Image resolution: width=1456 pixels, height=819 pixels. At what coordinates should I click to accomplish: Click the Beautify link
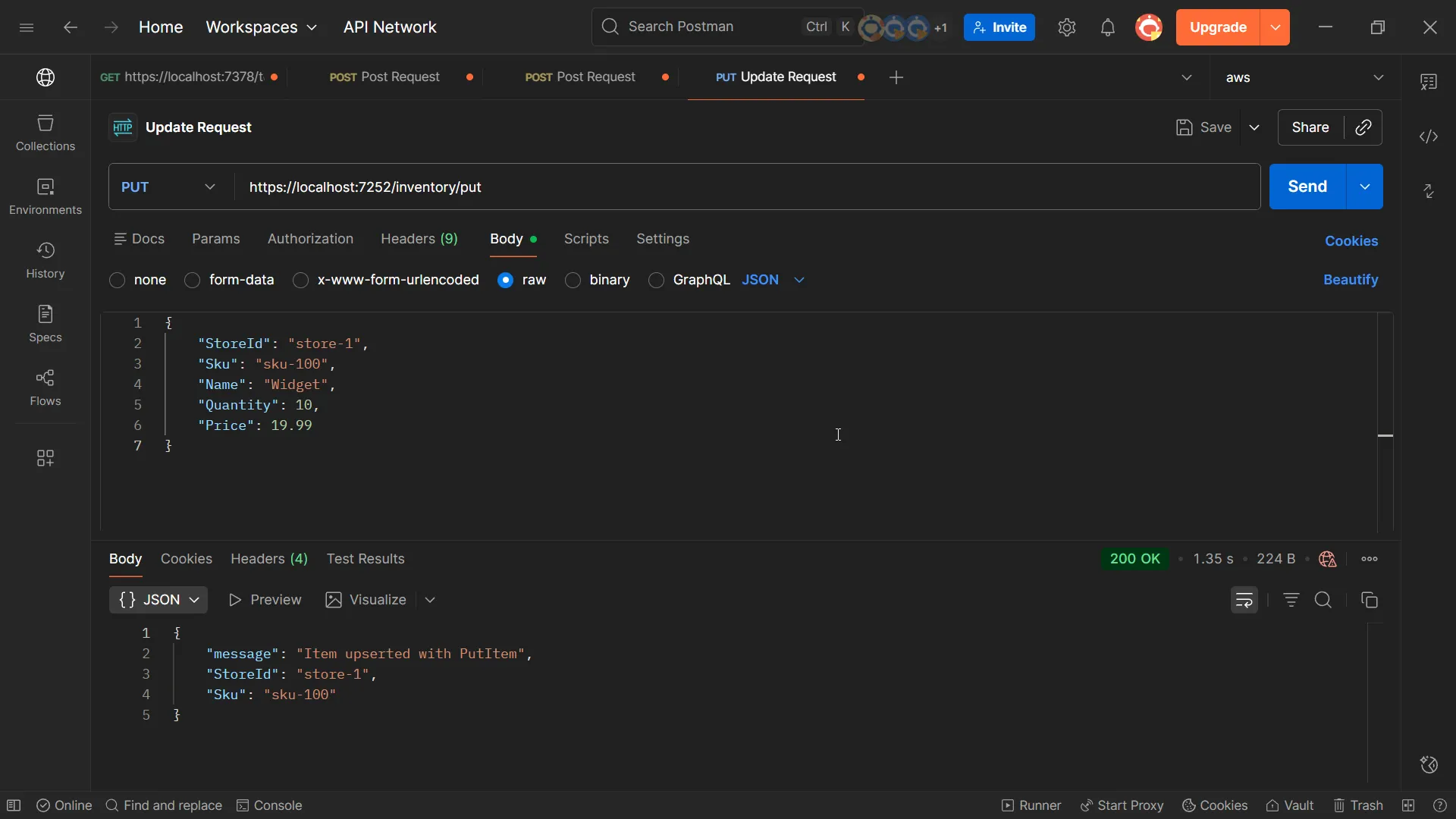click(x=1351, y=280)
